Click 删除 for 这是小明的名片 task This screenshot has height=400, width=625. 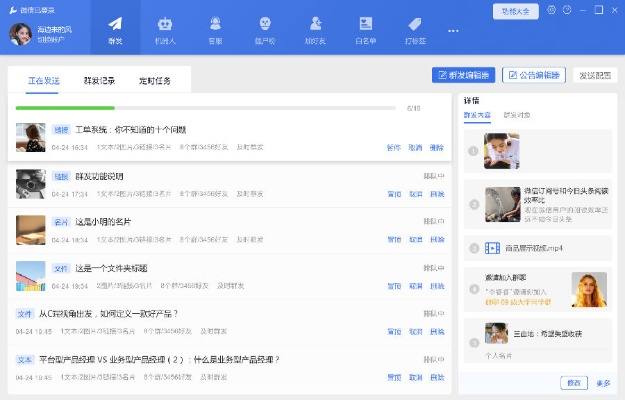[437, 239]
